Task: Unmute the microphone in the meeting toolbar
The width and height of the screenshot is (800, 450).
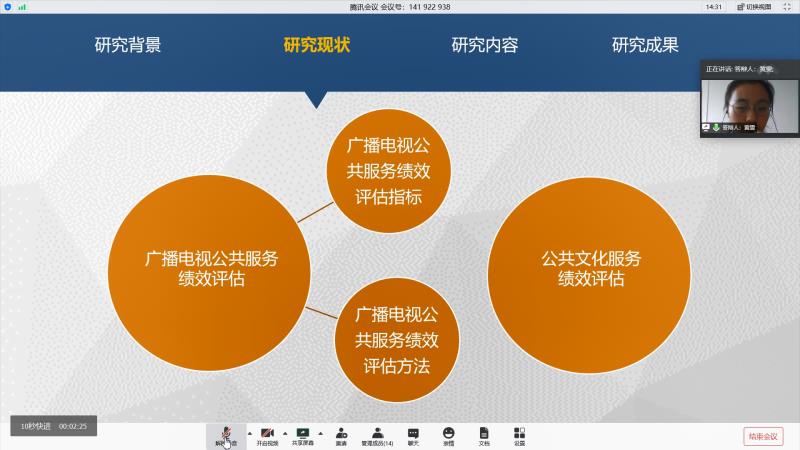Action: (x=226, y=434)
